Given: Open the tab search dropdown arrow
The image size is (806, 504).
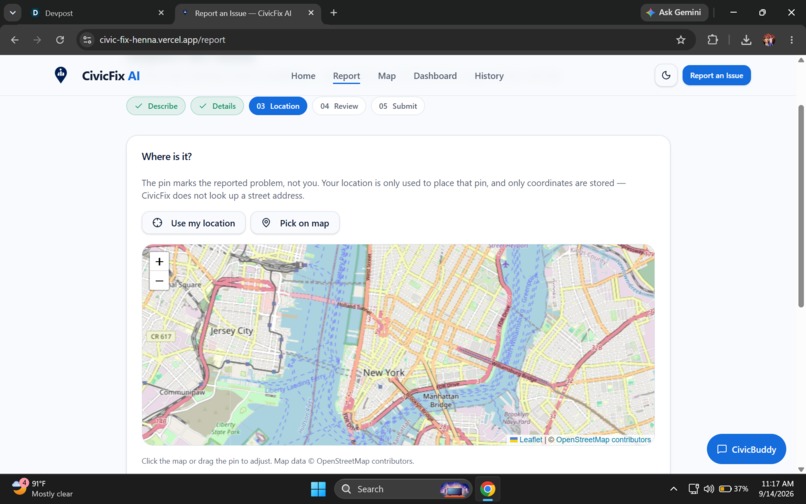Looking at the screenshot, I should pyautogui.click(x=12, y=13).
